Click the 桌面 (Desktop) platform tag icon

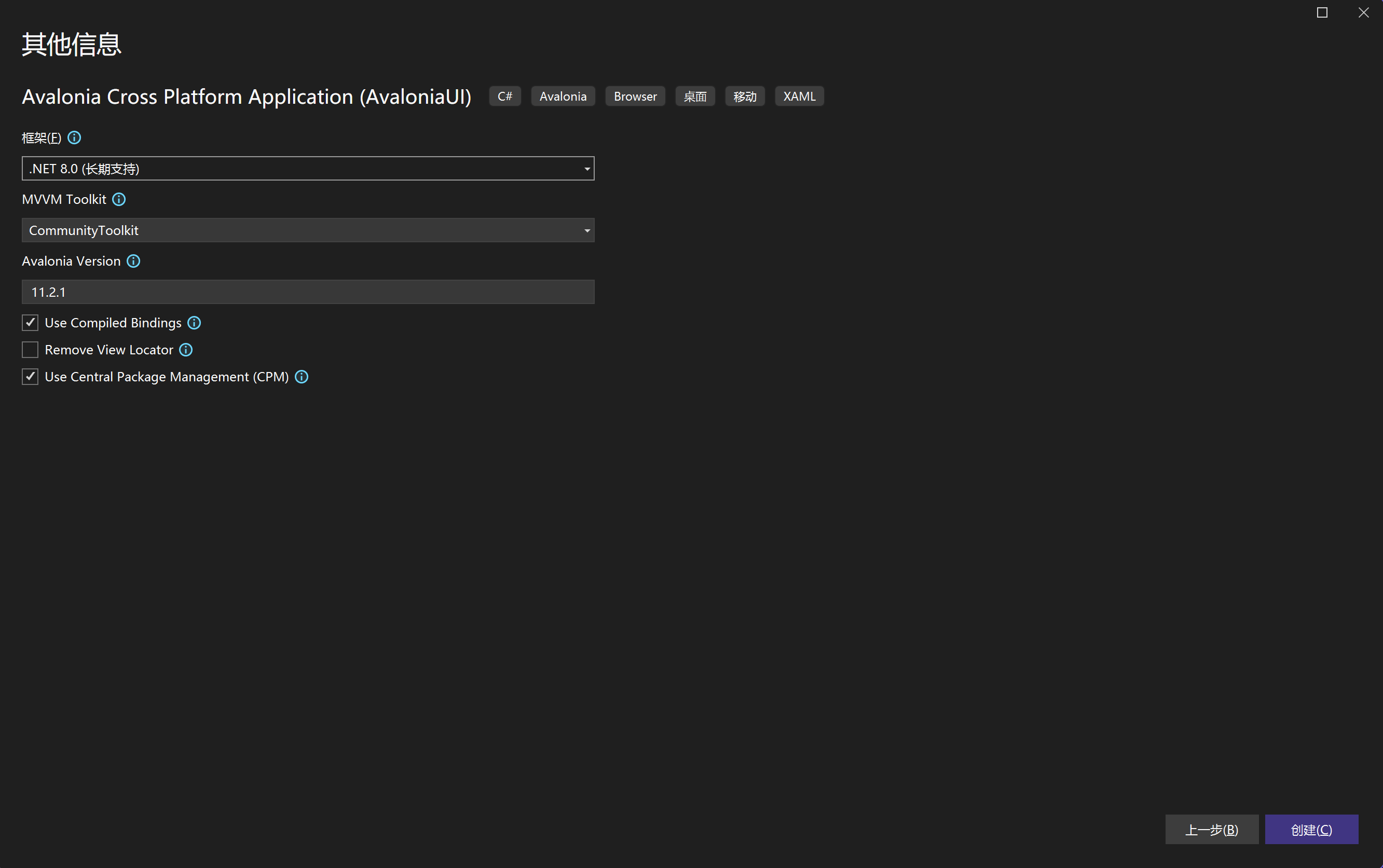click(x=694, y=96)
